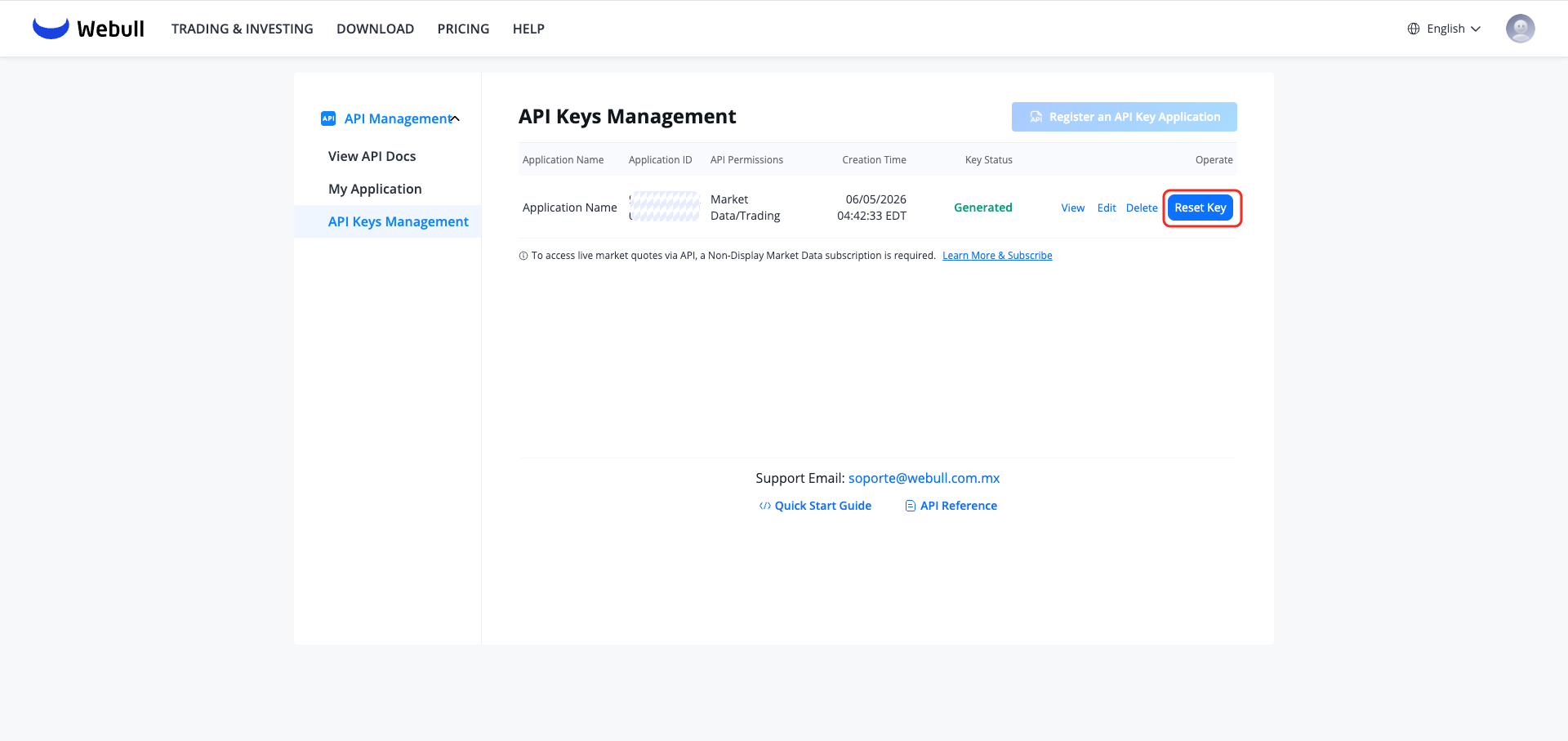Click the creation time 06/05/2026 cell
Screen dimensions: 1568x741
(872, 208)
